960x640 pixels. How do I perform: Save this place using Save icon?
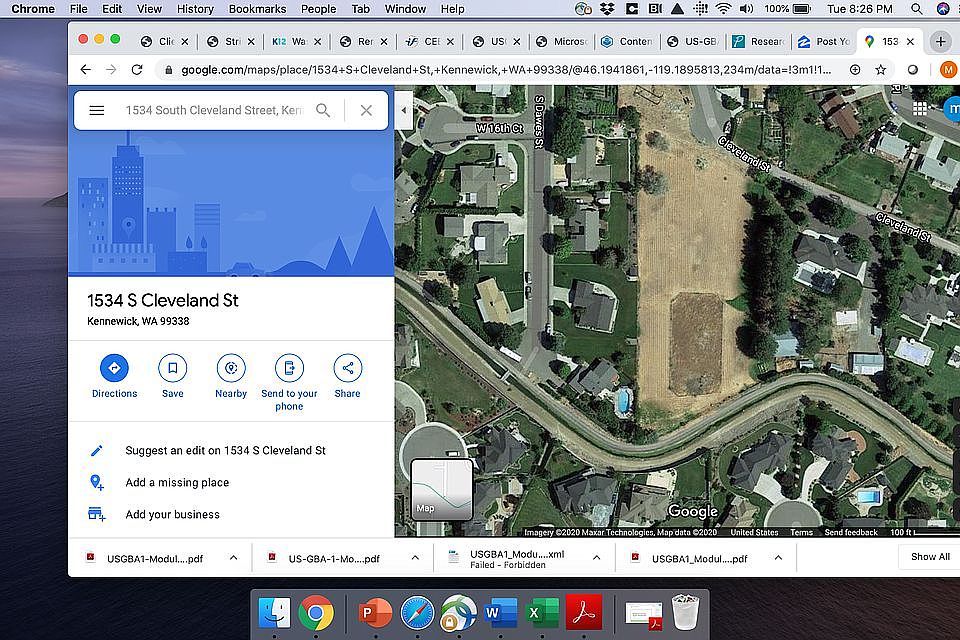[173, 368]
